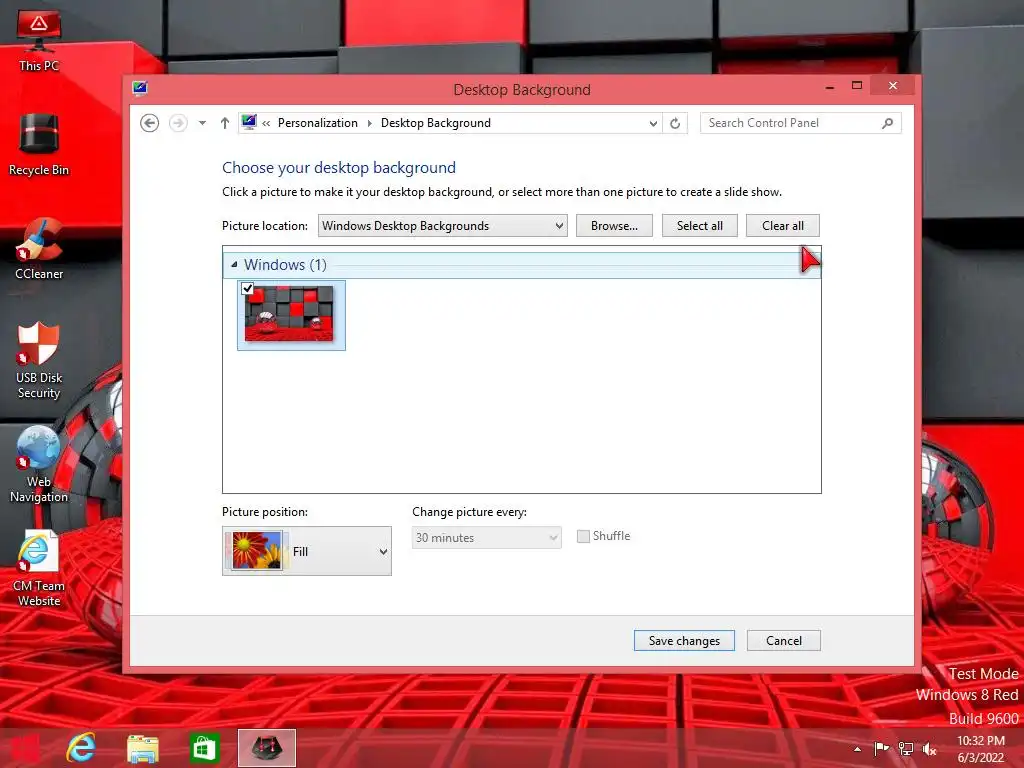Screen dimensions: 1024x768
Task: Open the Action Center flag icon
Action: coord(881,749)
